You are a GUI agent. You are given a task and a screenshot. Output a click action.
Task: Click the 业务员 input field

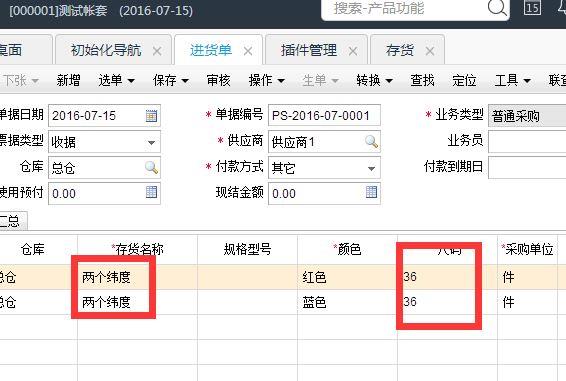point(527,142)
